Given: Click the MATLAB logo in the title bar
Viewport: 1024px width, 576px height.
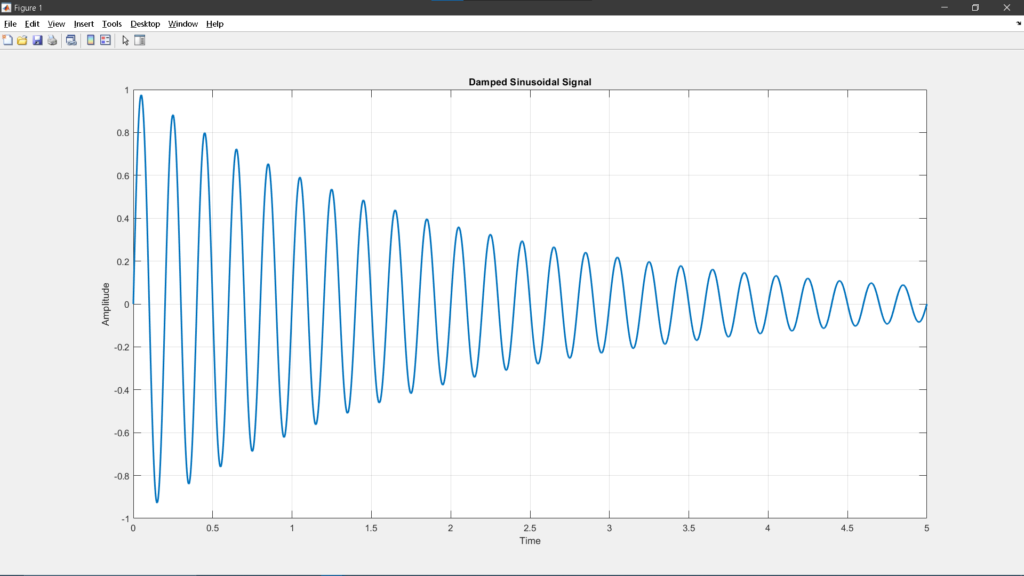Looking at the screenshot, I should pos(7,7).
